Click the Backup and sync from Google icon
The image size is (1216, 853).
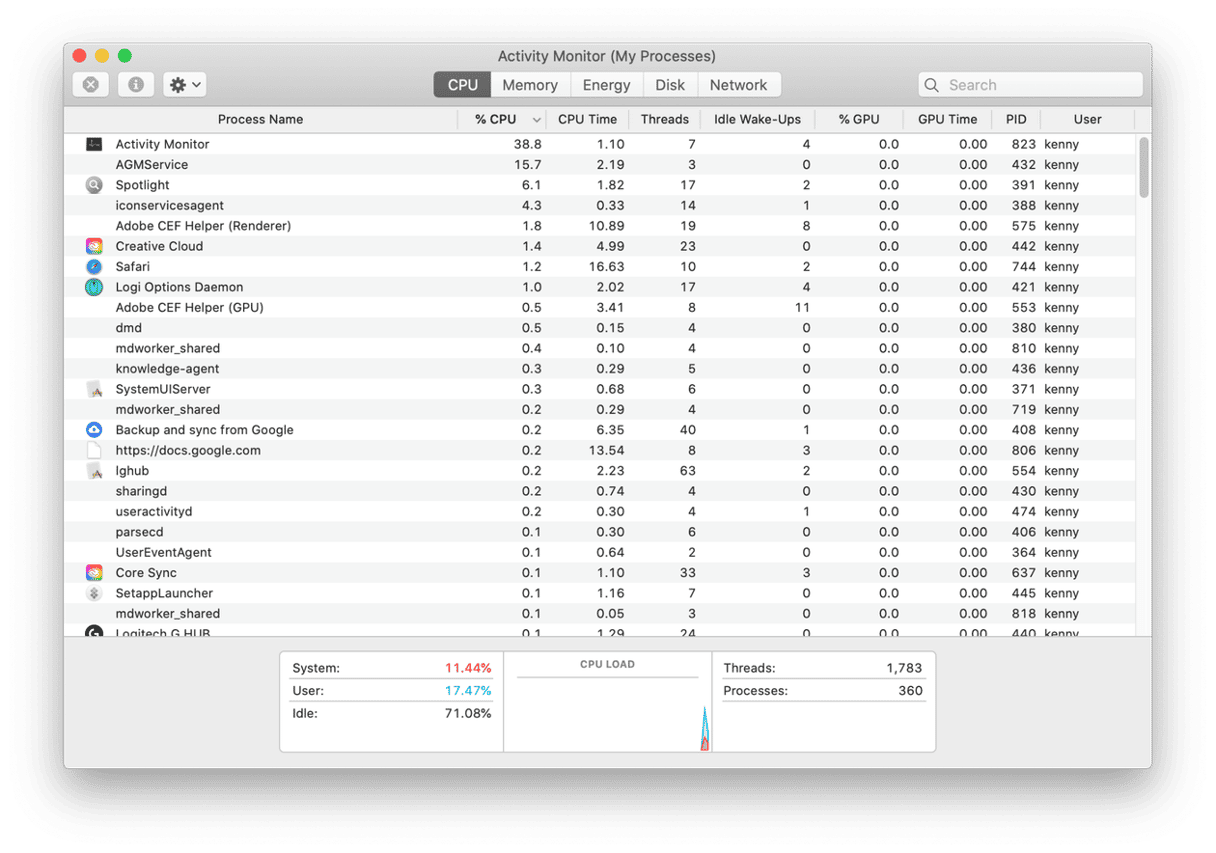click(x=94, y=430)
